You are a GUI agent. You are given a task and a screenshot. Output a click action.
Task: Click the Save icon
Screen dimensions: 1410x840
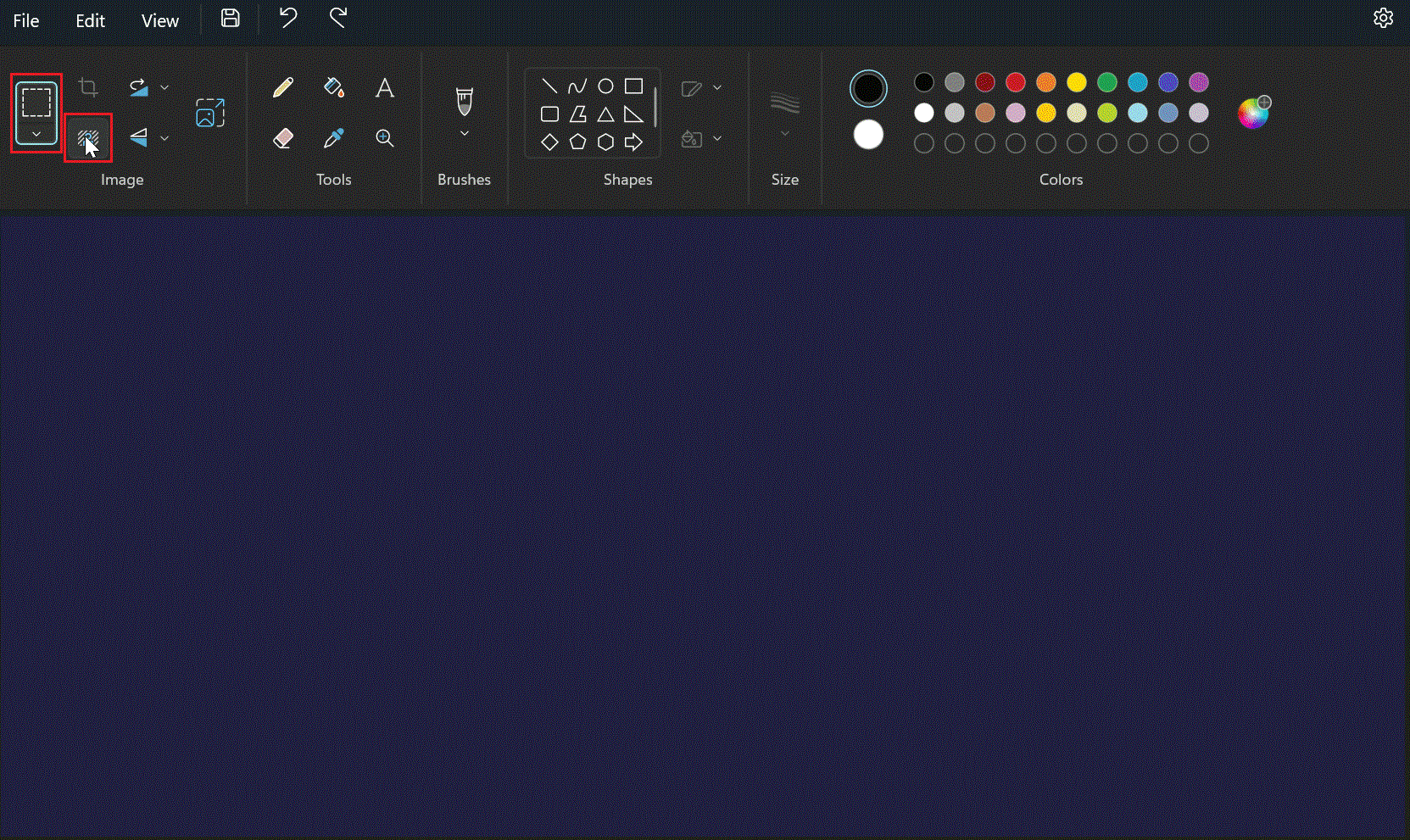click(230, 19)
